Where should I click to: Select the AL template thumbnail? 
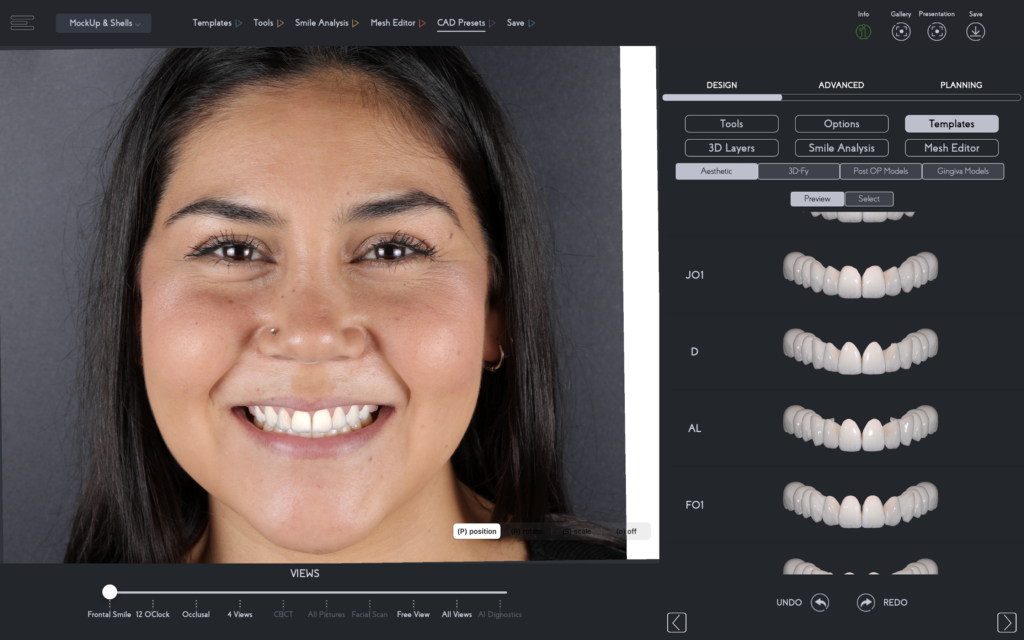tap(860, 427)
